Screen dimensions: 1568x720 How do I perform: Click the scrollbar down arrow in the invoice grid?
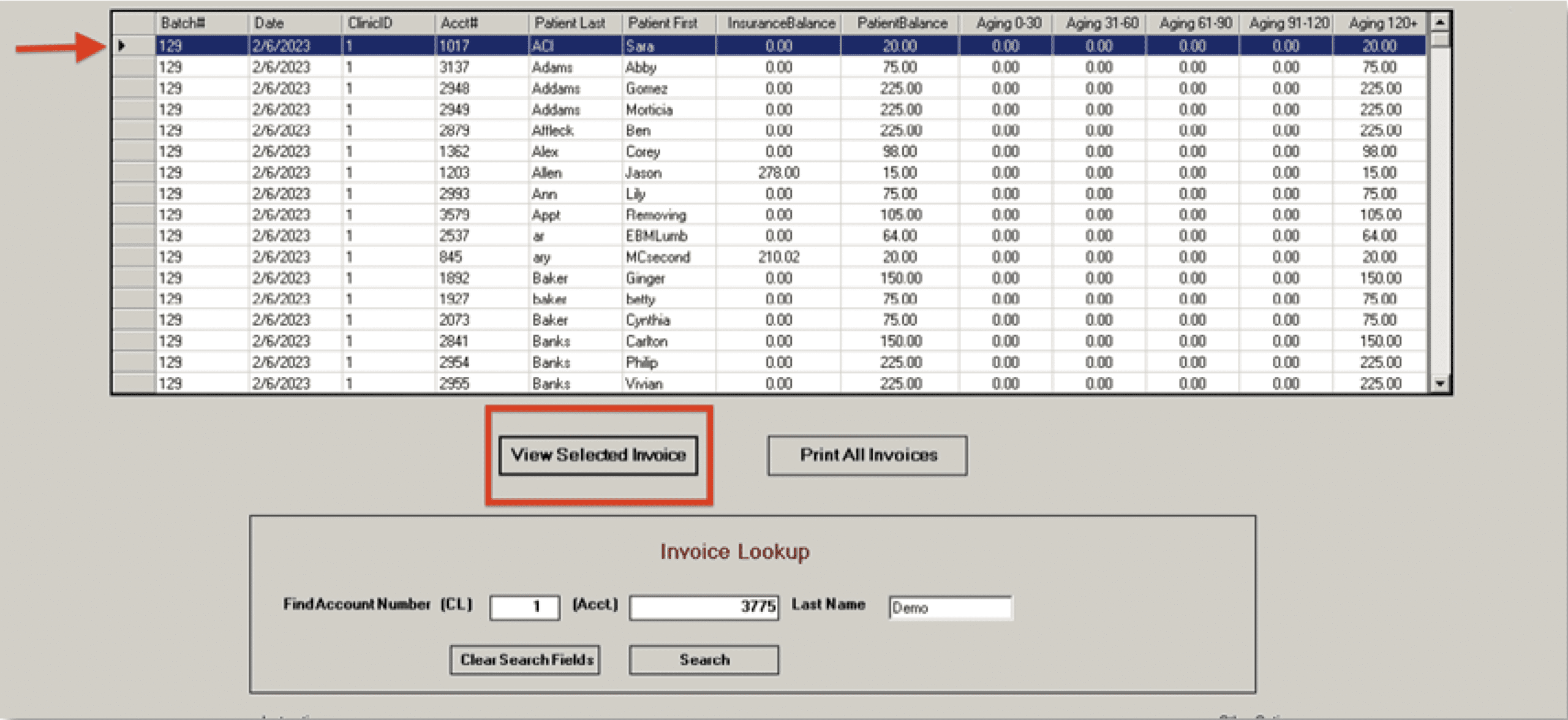1440,384
